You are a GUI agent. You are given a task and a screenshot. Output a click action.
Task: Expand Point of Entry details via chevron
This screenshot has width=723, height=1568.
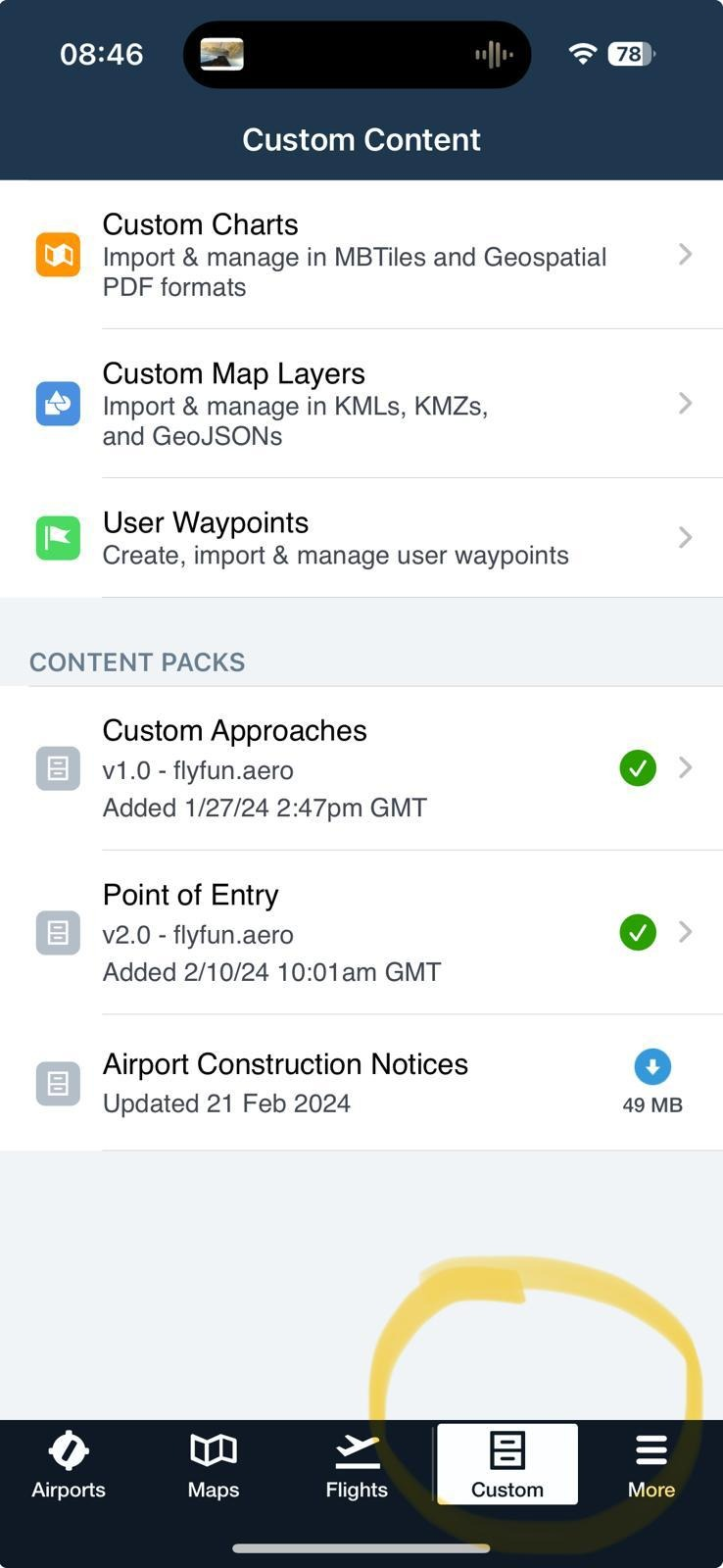[x=687, y=933]
